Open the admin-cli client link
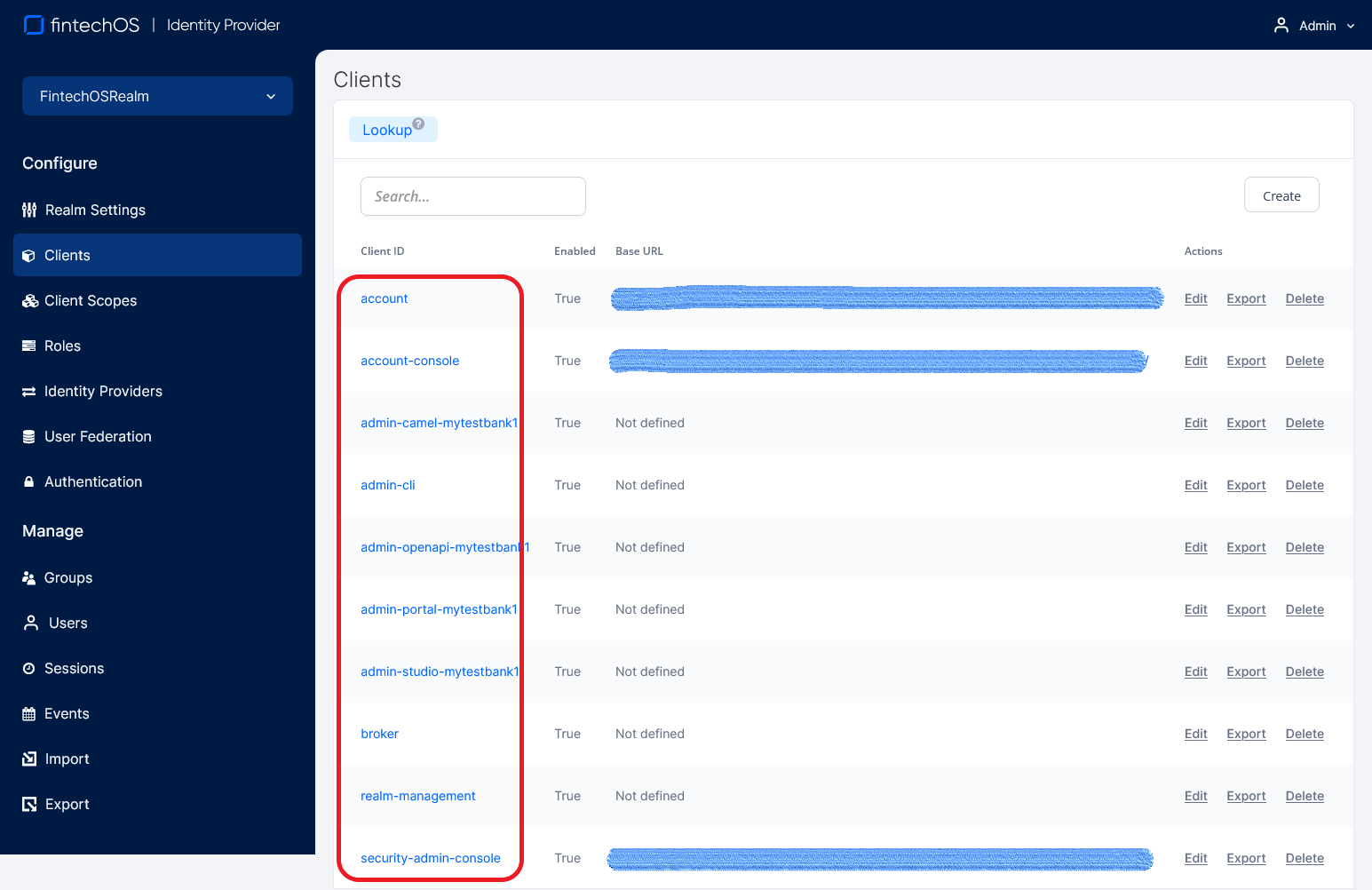Viewport: 1372px width, 890px height. (x=388, y=485)
